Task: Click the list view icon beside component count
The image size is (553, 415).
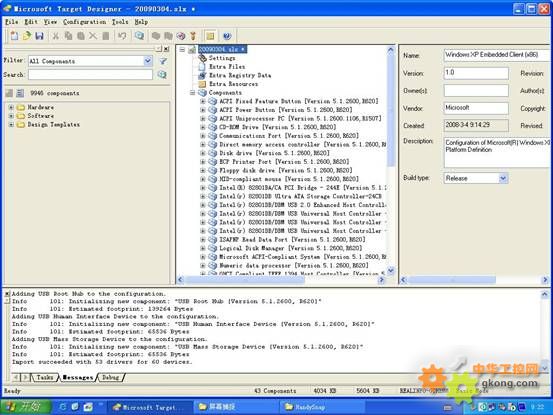Action: coord(20,93)
